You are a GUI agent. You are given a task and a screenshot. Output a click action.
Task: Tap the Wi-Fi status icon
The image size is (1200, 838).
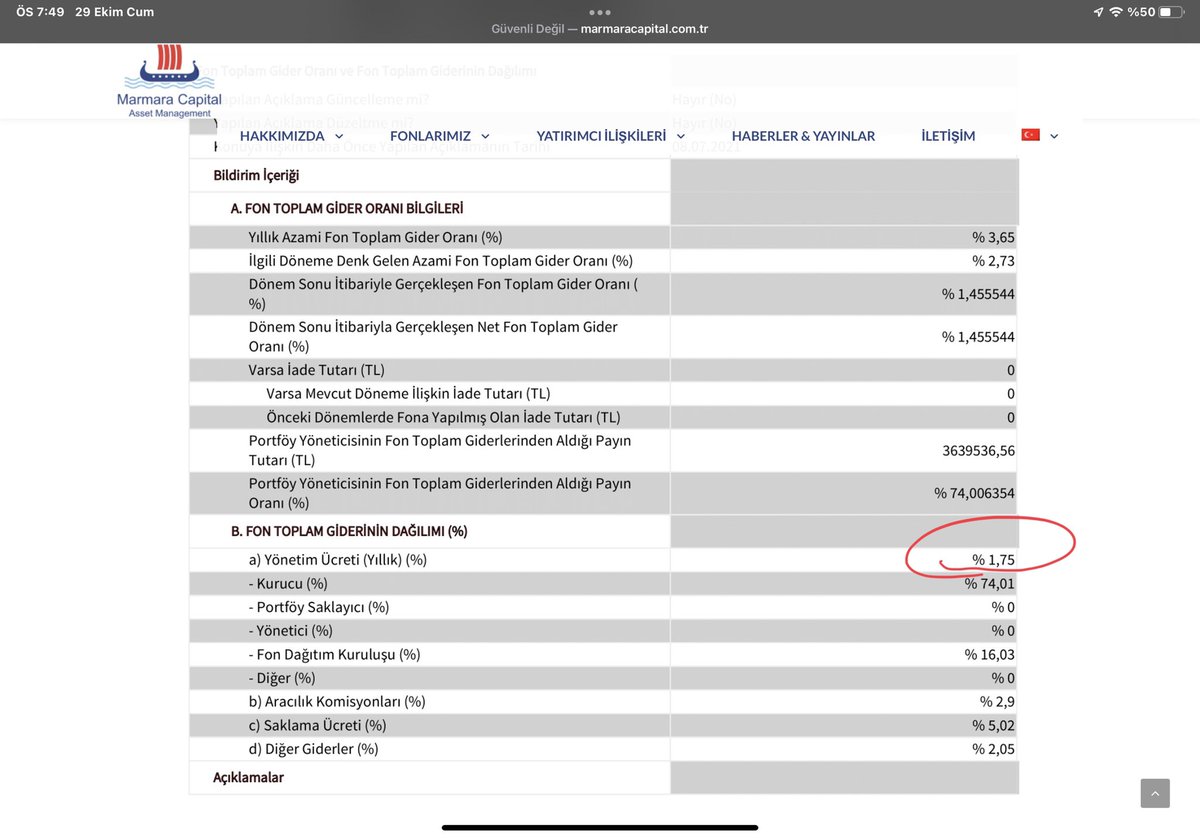1116,12
